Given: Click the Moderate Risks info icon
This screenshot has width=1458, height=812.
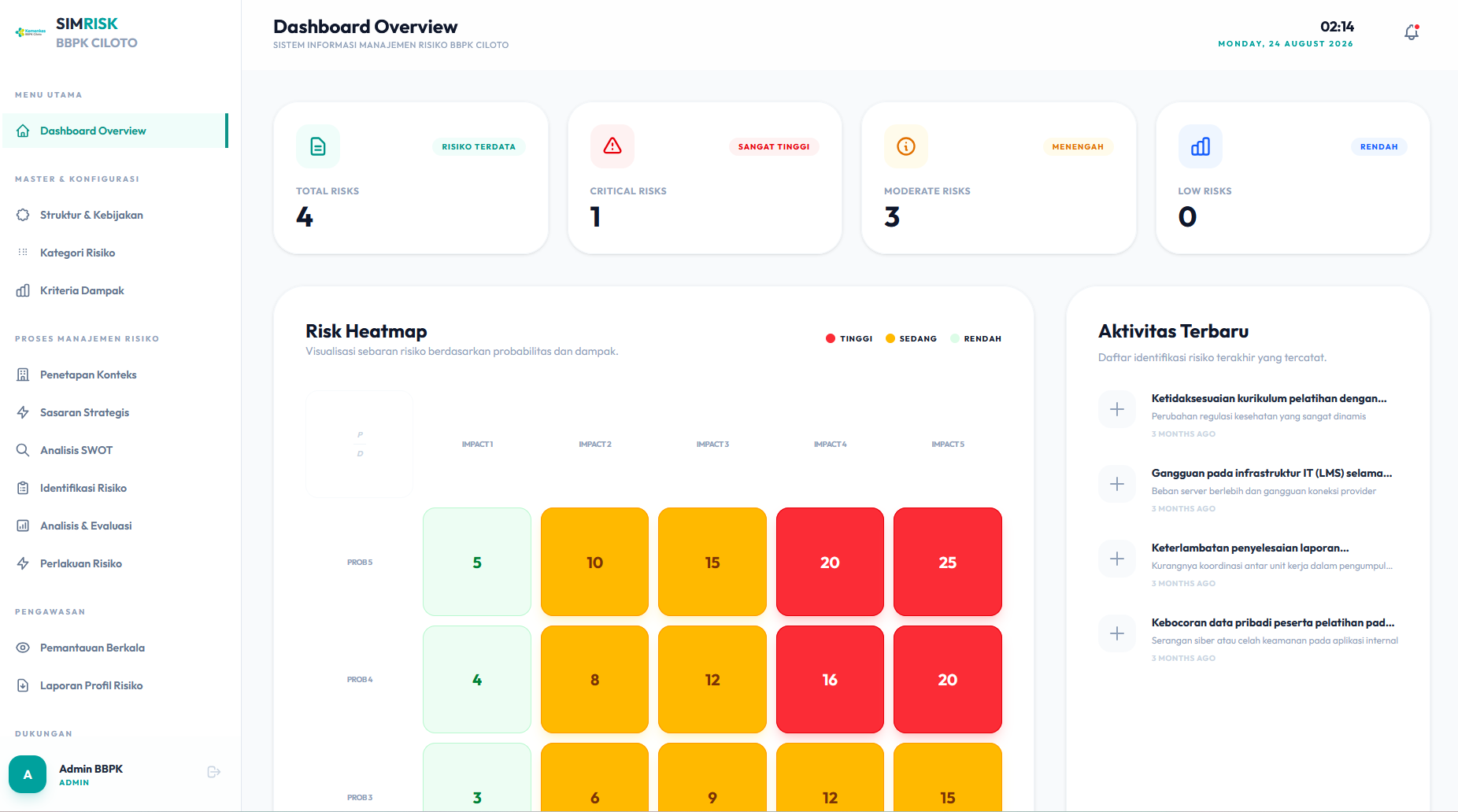Looking at the screenshot, I should (906, 146).
